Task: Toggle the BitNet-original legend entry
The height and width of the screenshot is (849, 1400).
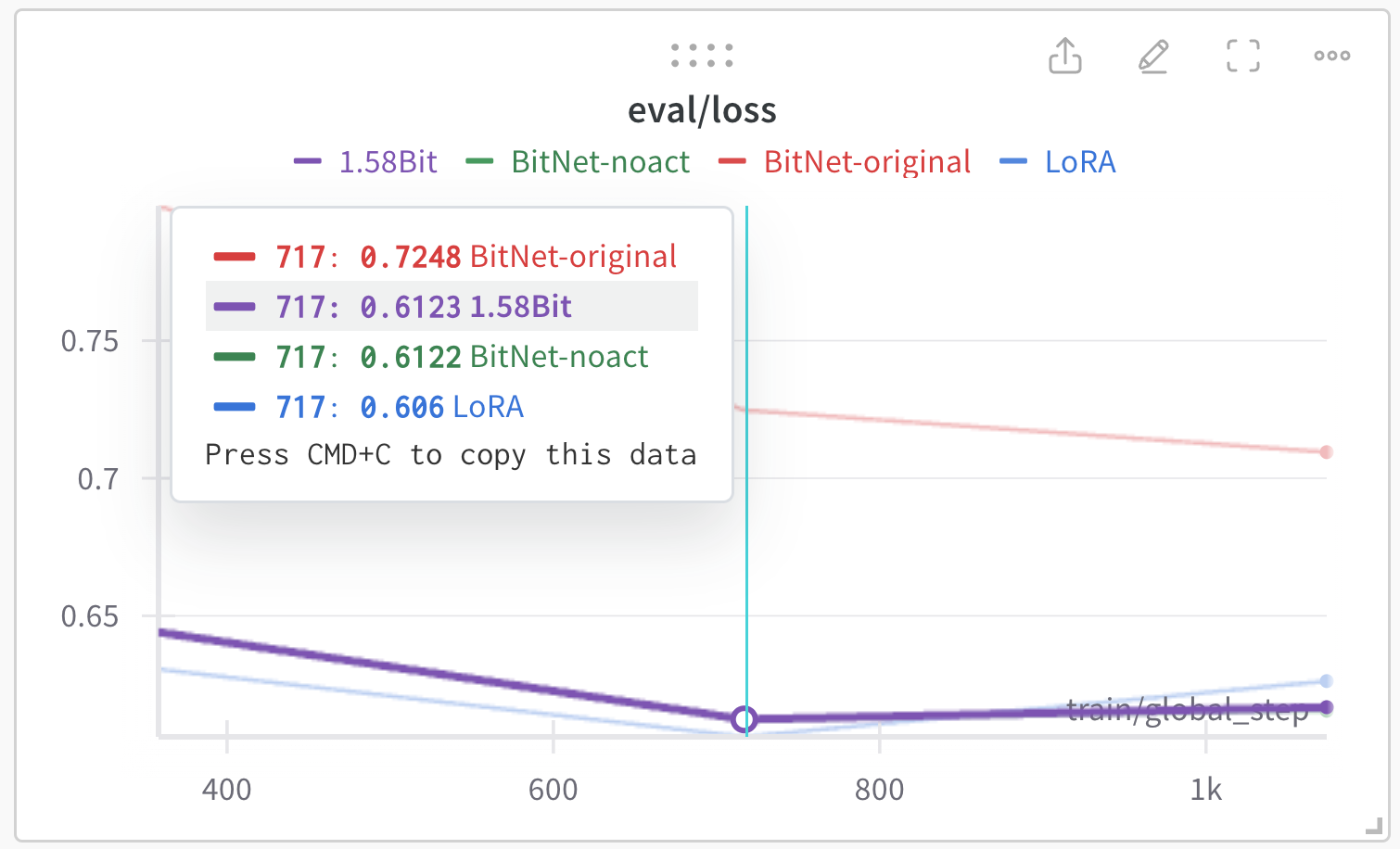Action: tap(845, 162)
